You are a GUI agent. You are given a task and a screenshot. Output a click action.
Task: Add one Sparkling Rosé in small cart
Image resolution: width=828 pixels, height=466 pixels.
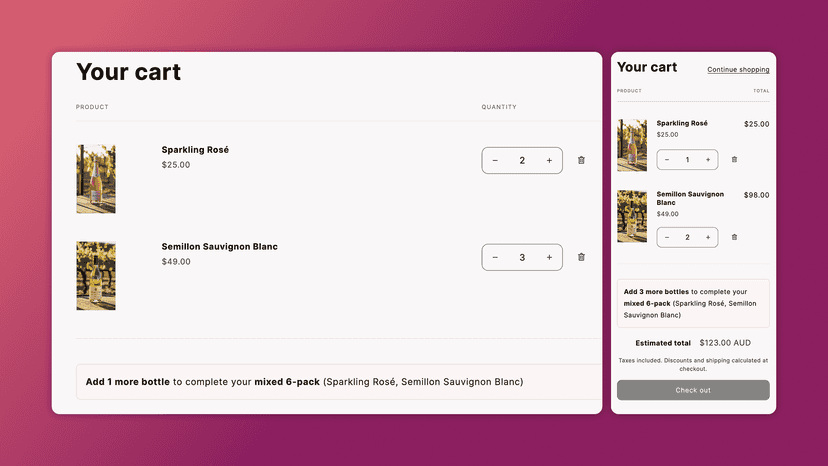coord(708,160)
